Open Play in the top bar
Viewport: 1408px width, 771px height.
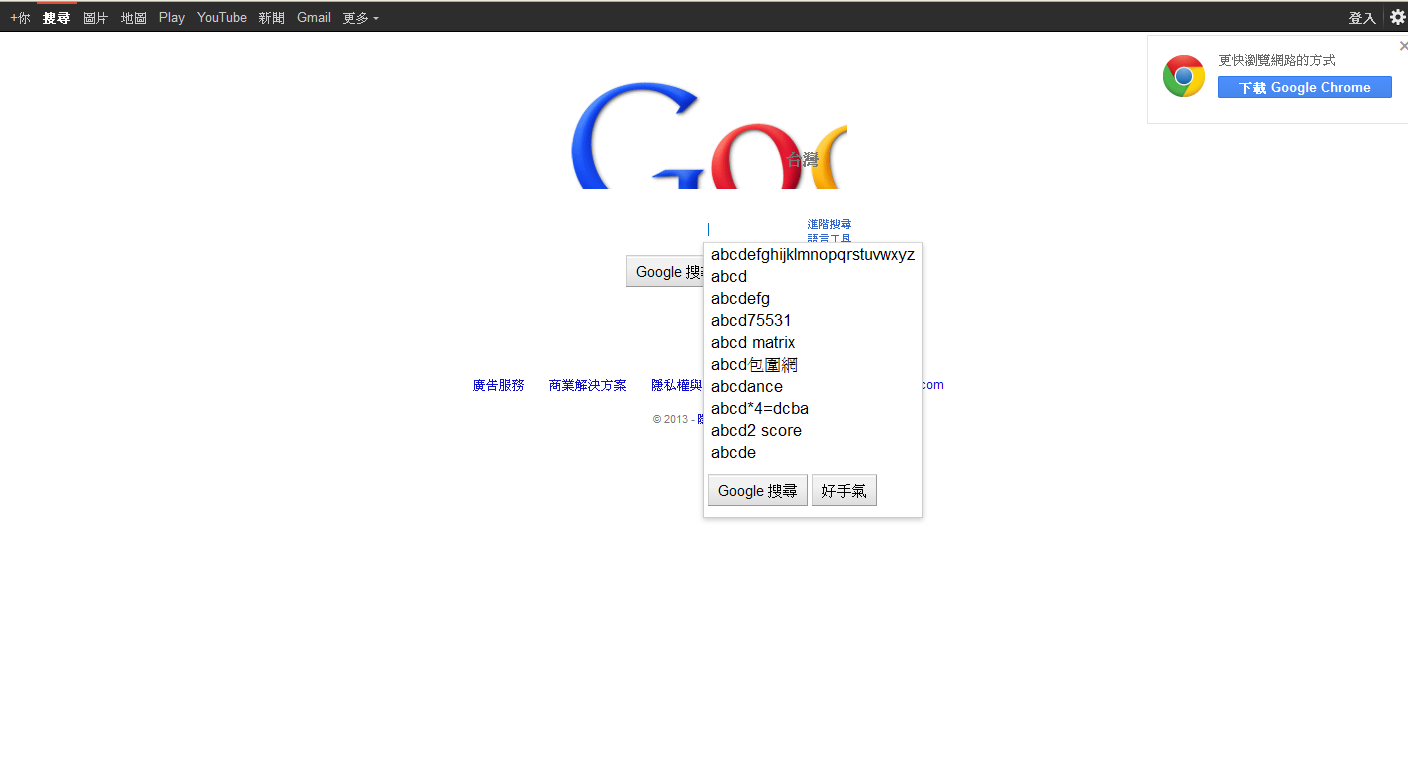click(171, 18)
